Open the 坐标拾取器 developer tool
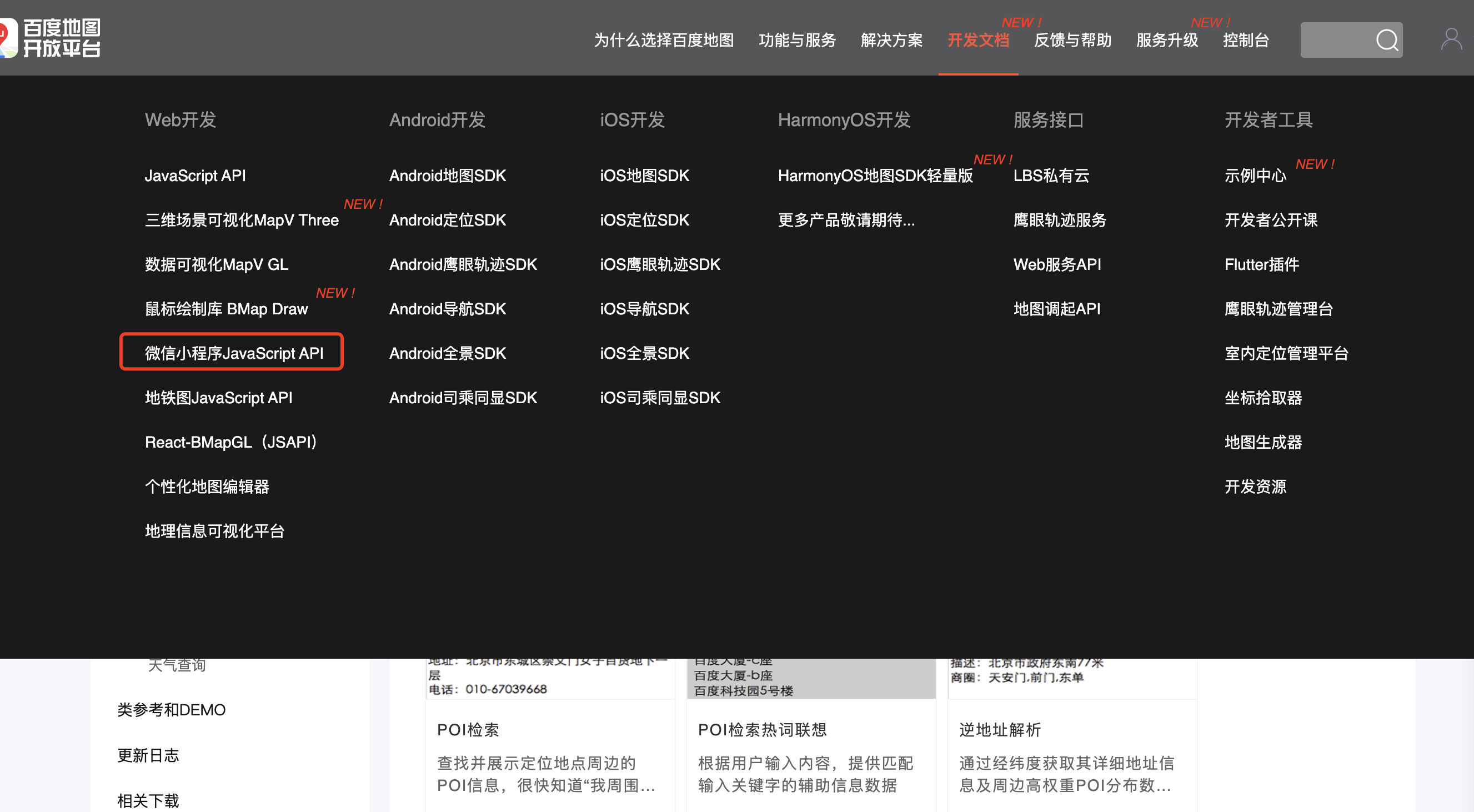The height and width of the screenshot is (812, 1474). (x=1263, y=398)
